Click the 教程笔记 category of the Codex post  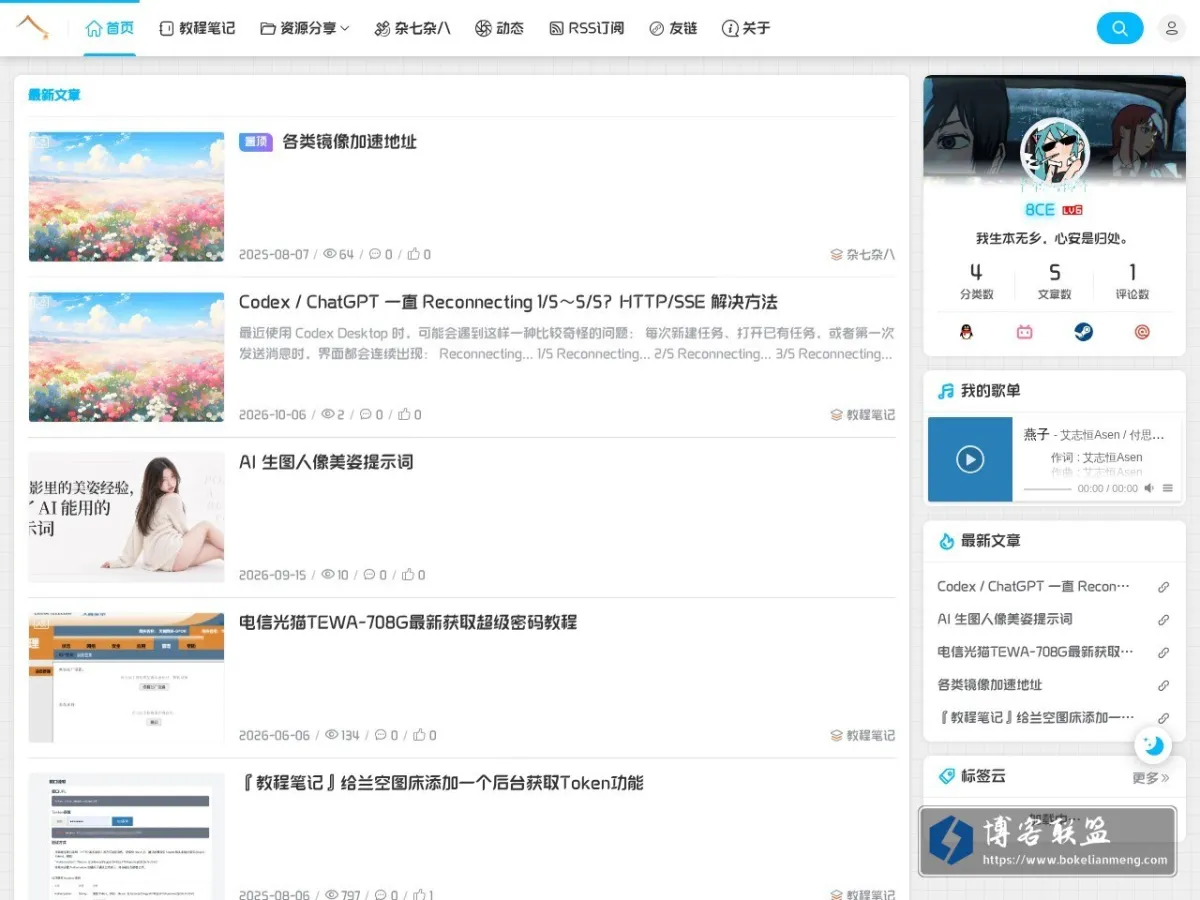tap(863, 415)
